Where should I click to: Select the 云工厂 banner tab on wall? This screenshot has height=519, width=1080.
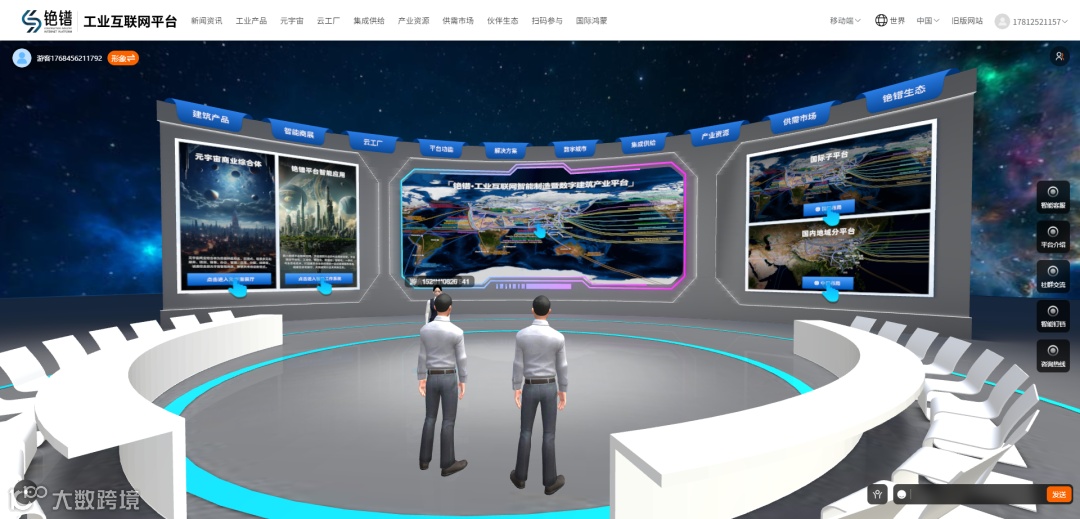point(373,142)
